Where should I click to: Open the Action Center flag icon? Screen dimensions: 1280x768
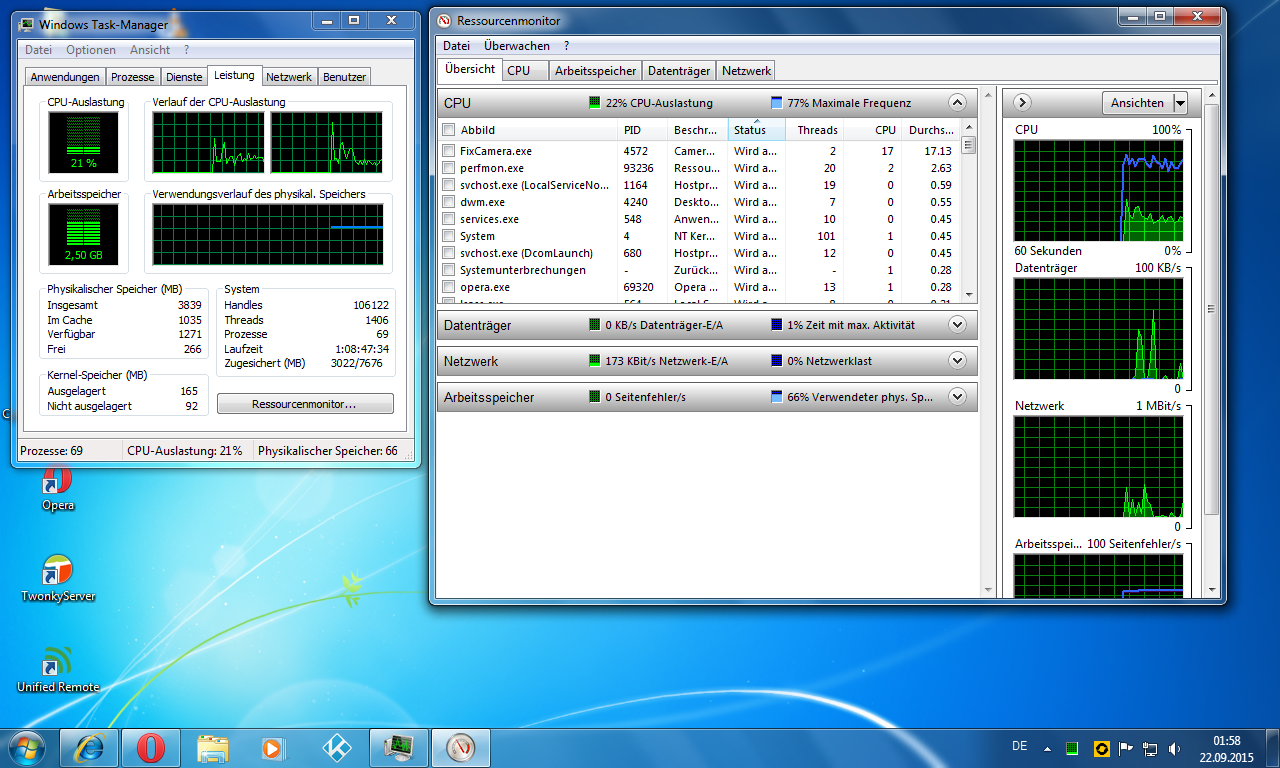pyautogui.click(x=1125, y=748)
